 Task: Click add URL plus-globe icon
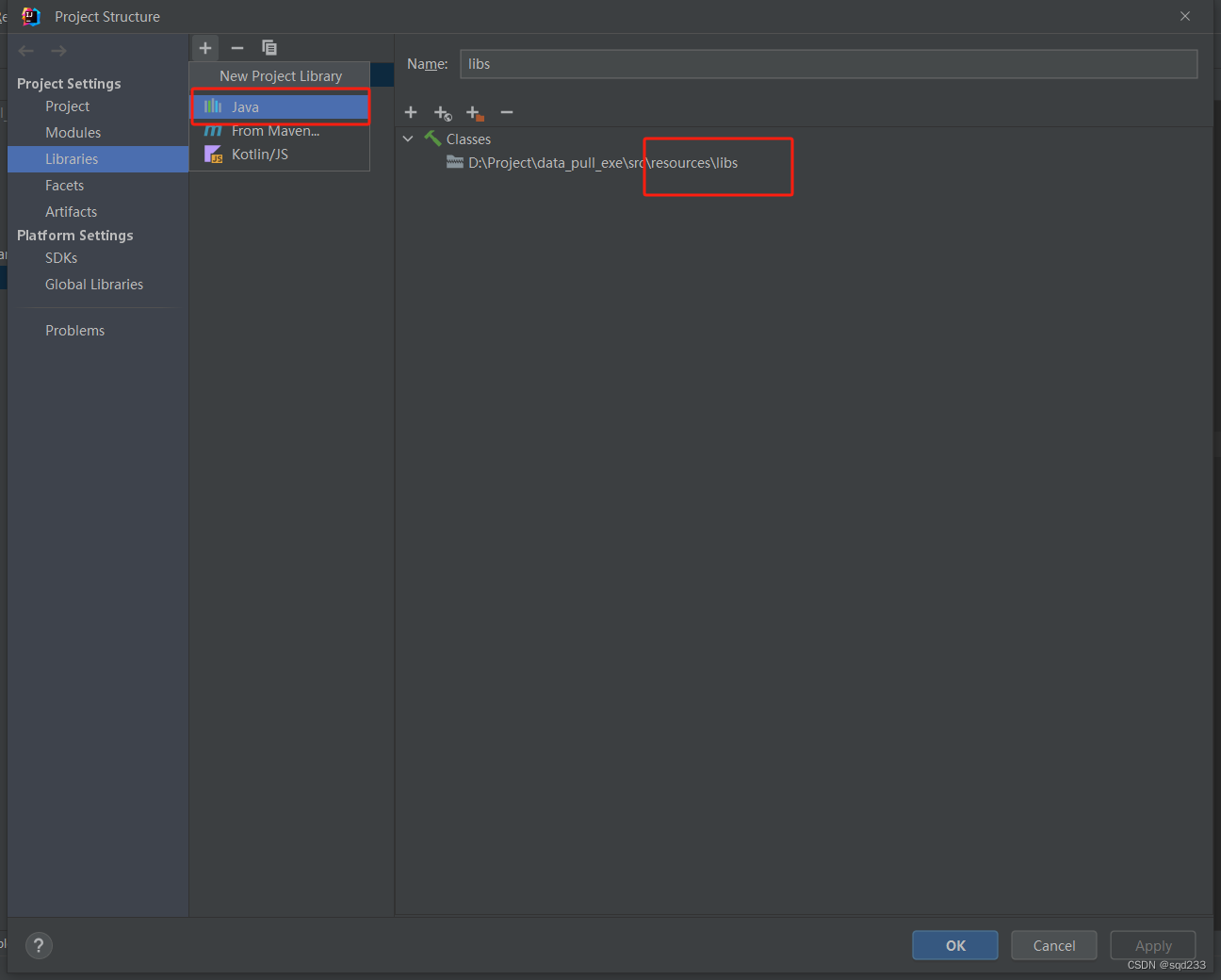(x=443, y=113)
